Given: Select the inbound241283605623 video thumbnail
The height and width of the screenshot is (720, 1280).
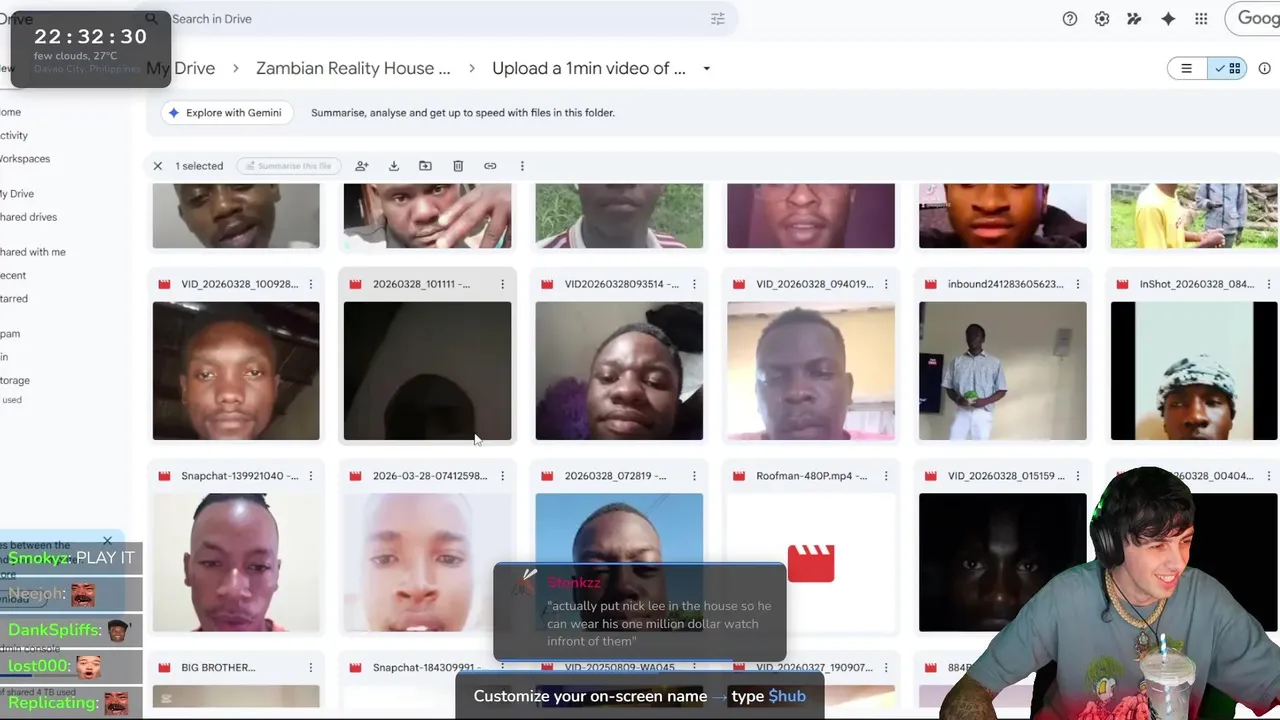Looking at the screenshot, I should click(x=1003, y=371).
